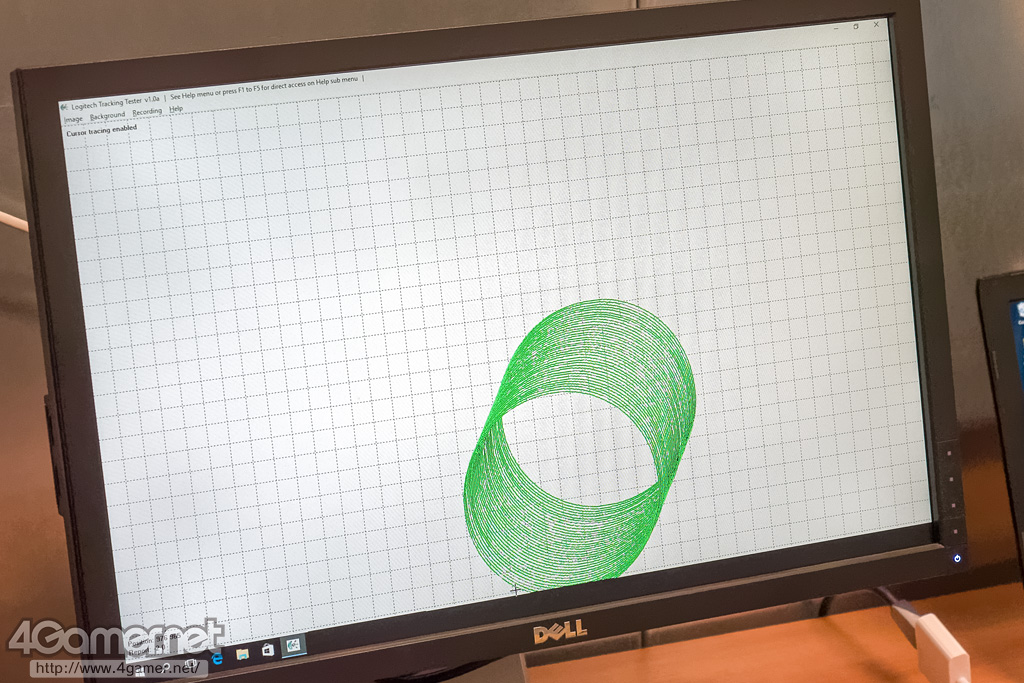
Task: Open File Explorer from the taskbar
Action: [x=242, y=654]
